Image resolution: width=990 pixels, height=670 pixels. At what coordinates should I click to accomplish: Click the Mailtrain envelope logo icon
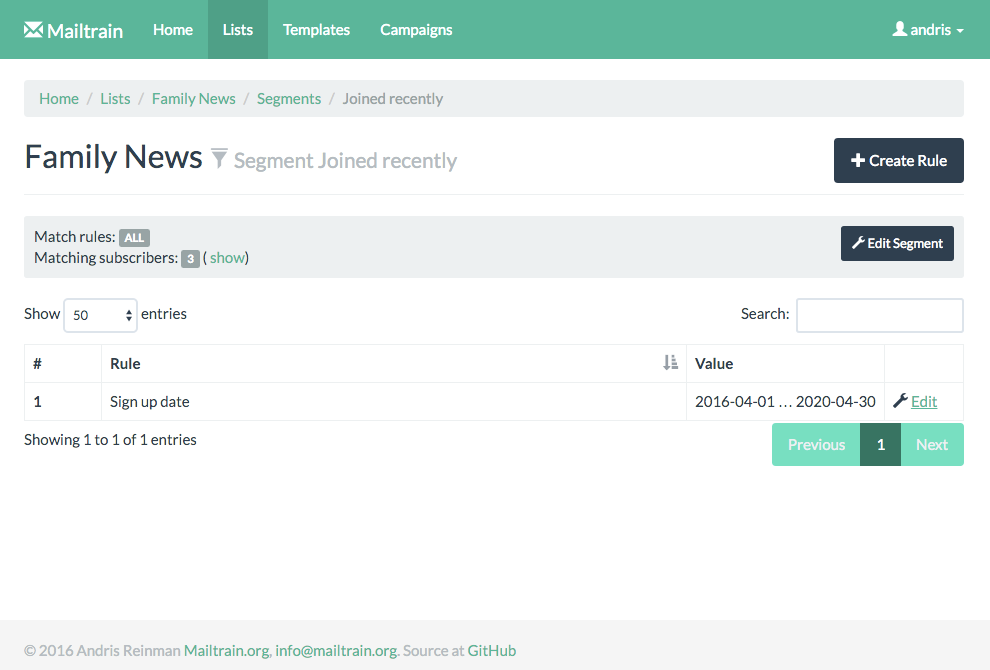click(33, 30)
